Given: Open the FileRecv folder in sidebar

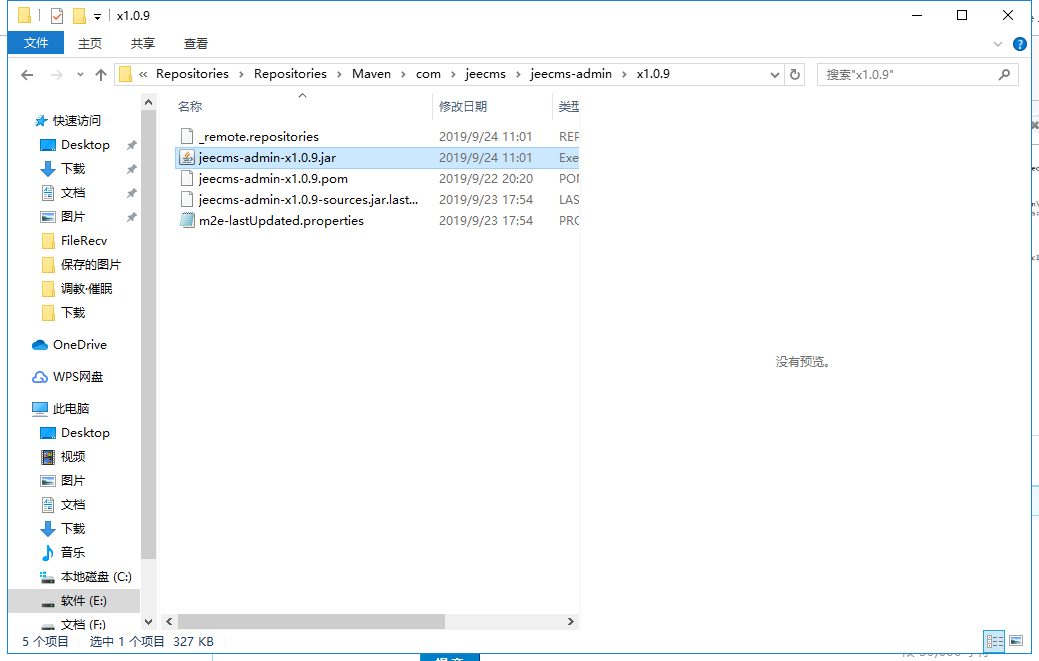Looking at the screenshot, I should point(83,240).
